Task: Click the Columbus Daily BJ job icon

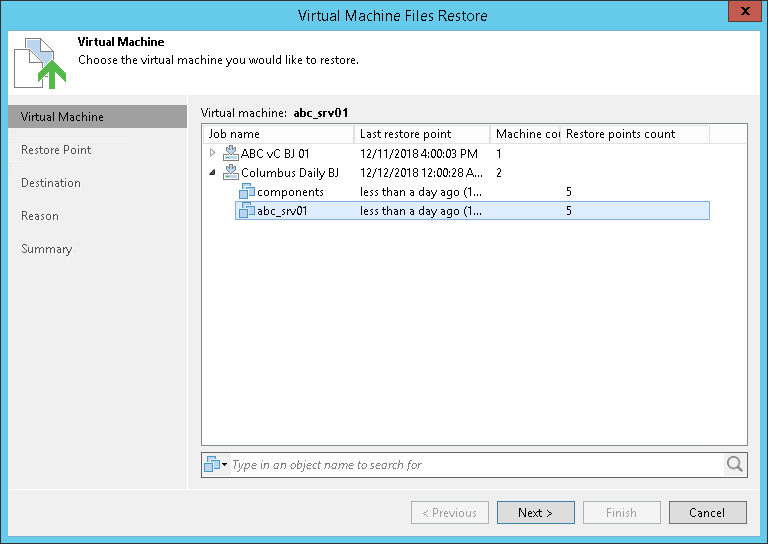Action: (x=231, y=173)
